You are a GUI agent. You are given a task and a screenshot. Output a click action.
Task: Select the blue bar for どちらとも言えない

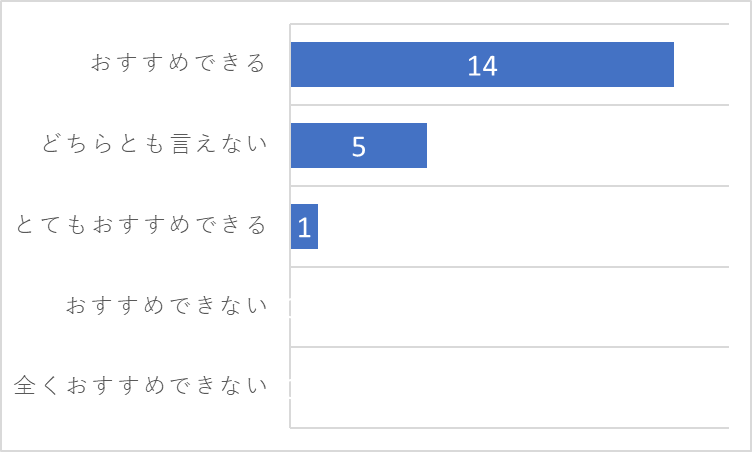pos(359,145)
